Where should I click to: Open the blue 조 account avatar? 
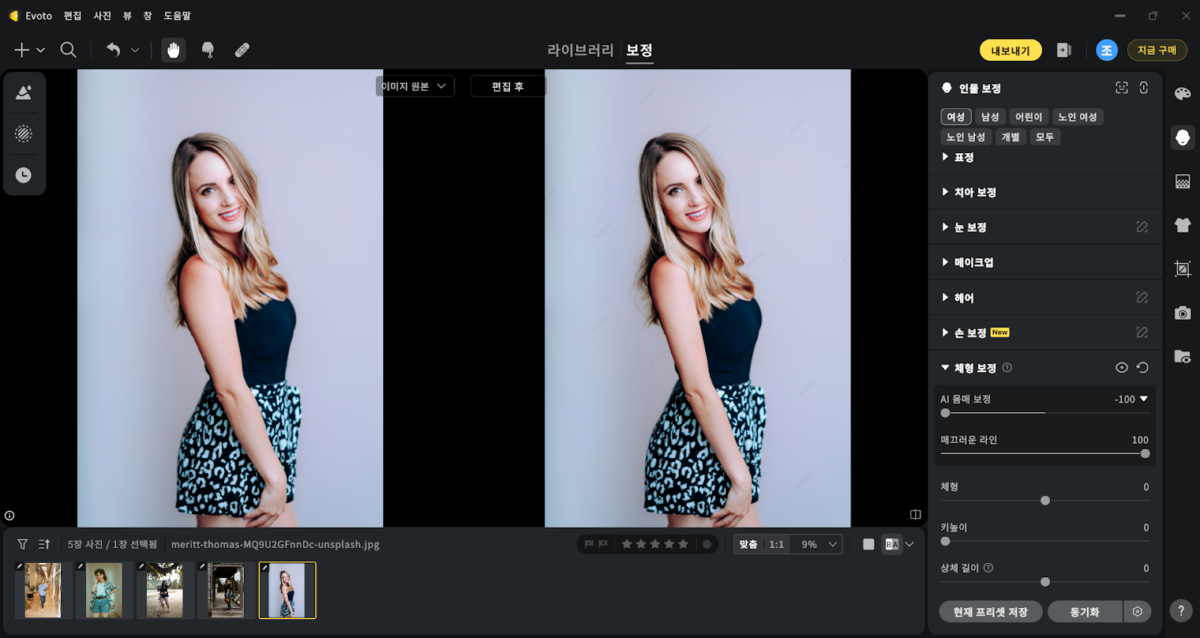tap(1106, 50)
